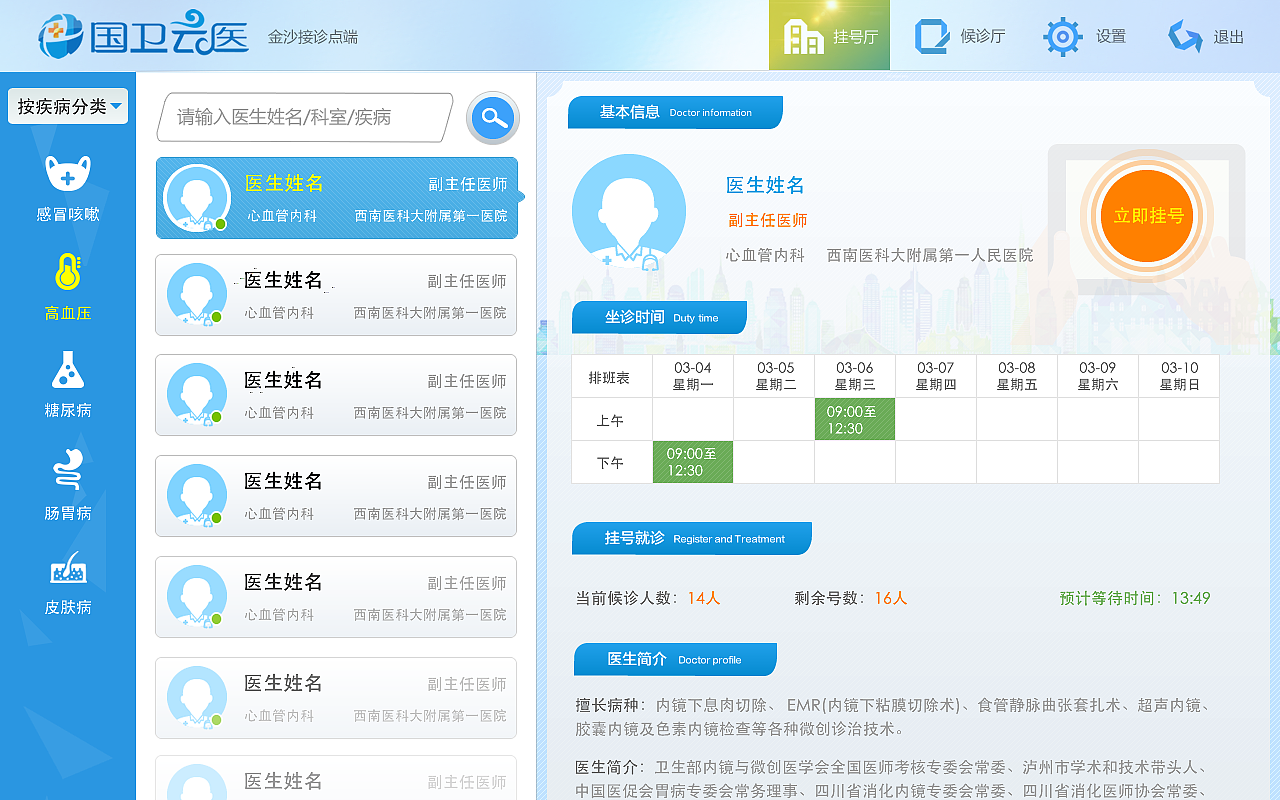Viewport: 1280px width, 800px height.
Task: Select the 皮肤病 skin icon
Action: (68, 568)
